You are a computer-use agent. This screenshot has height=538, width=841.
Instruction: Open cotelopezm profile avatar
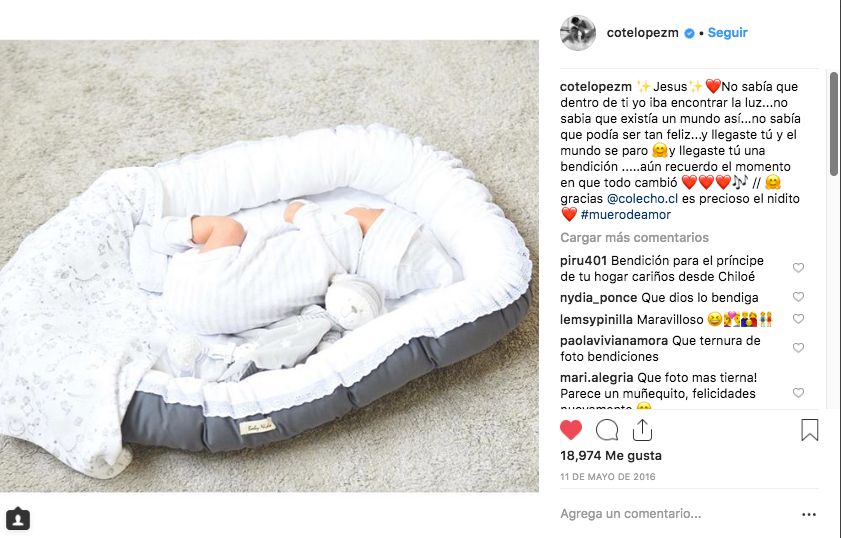click(x=578, y=33)
